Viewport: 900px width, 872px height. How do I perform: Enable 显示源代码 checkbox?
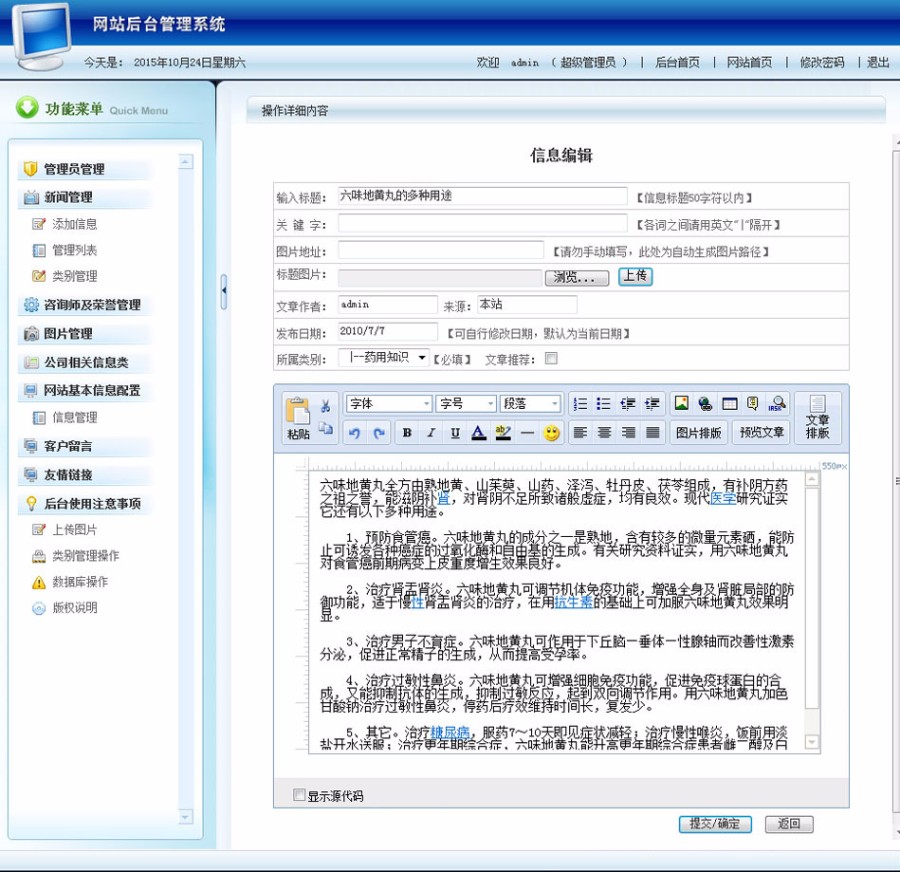pyautogui.click(x=298, y=795)
